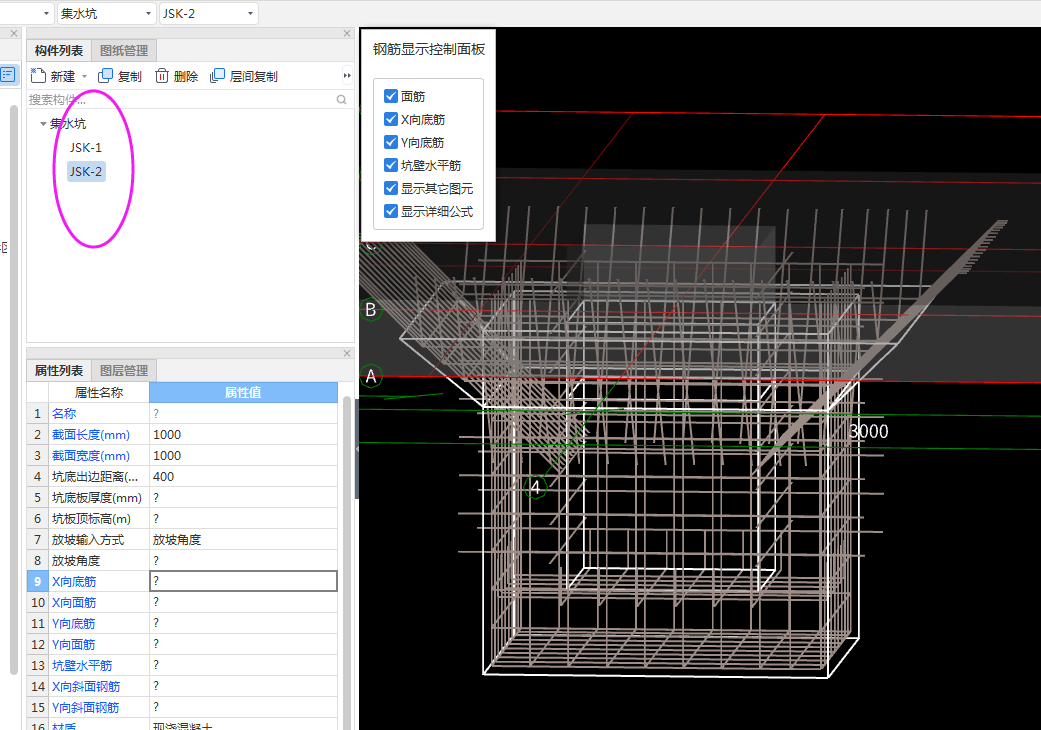Switch to the 图层管理 tab
Image resolution: width=1041 pixels, height=730 pixels.
click(x=123, y=371)
